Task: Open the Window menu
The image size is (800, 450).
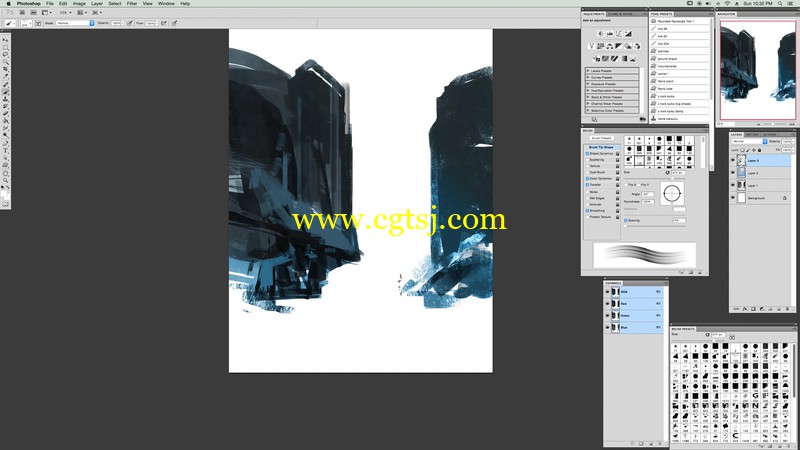Action: tap(166, 4)
